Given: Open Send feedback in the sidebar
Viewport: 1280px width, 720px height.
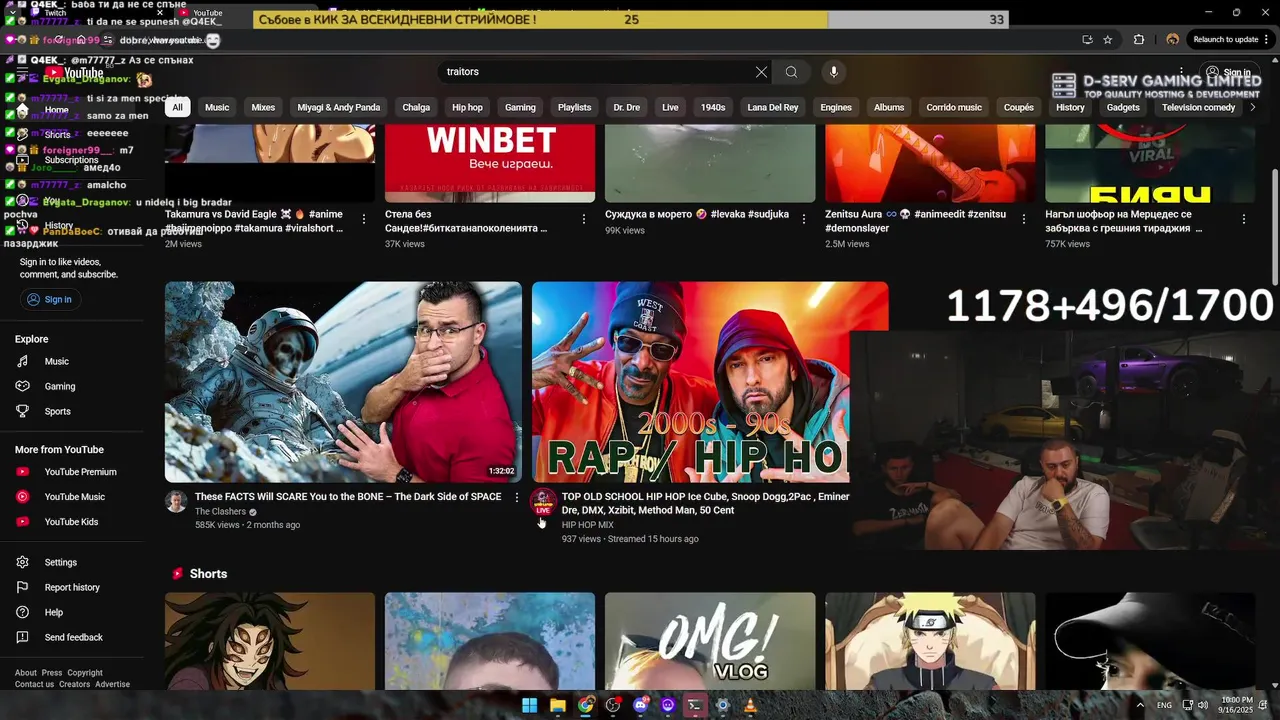Looking at the screenshot, I should click(73, 637).
